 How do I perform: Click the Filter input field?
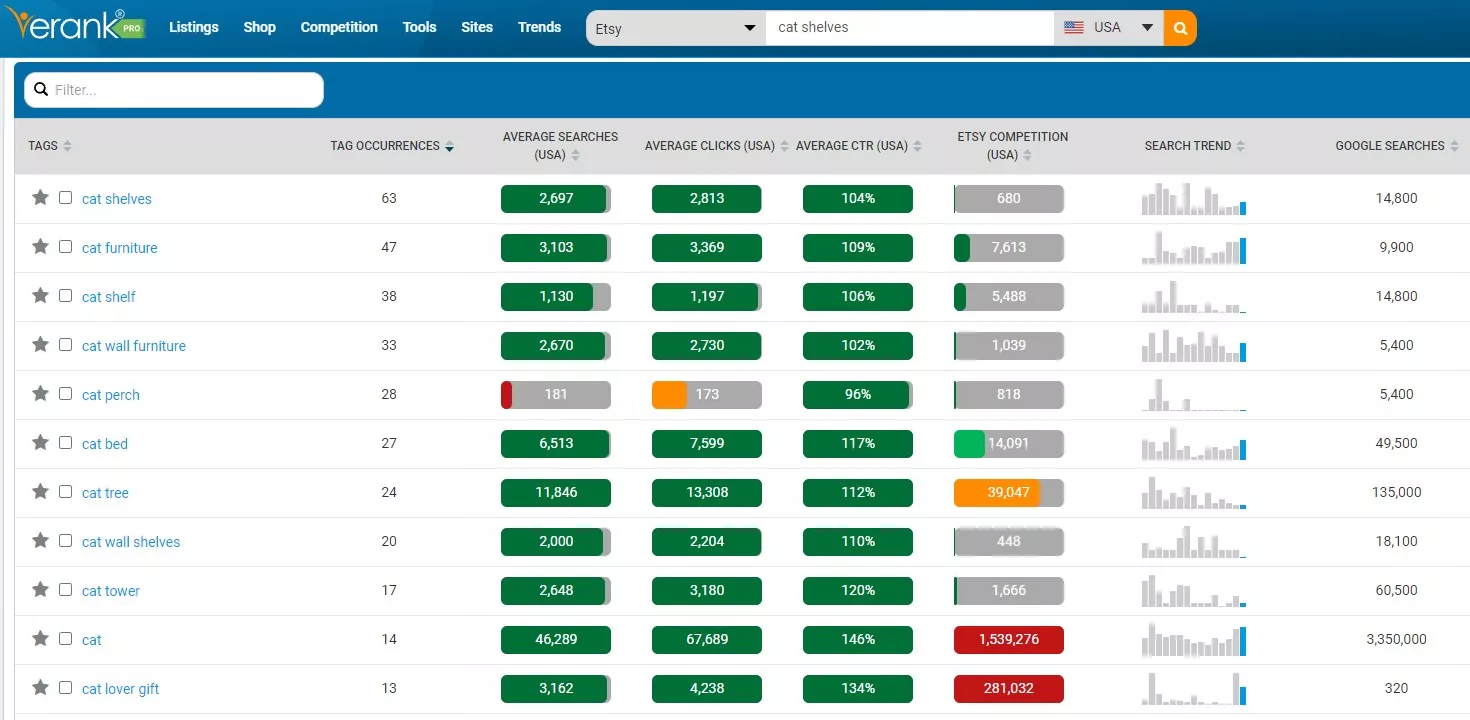[174, 90]
